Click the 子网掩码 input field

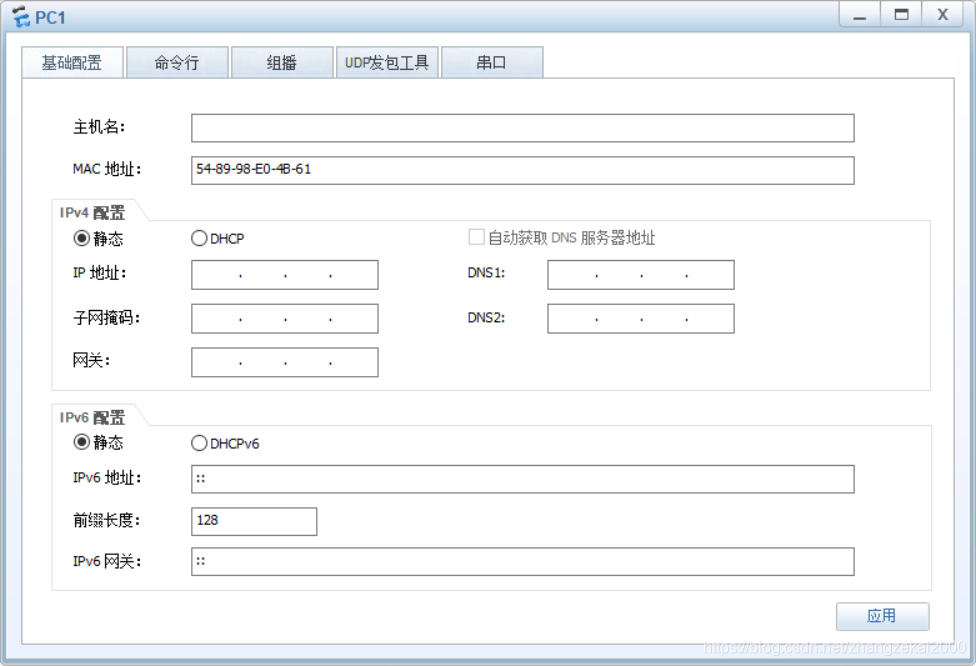coord(284,318)
